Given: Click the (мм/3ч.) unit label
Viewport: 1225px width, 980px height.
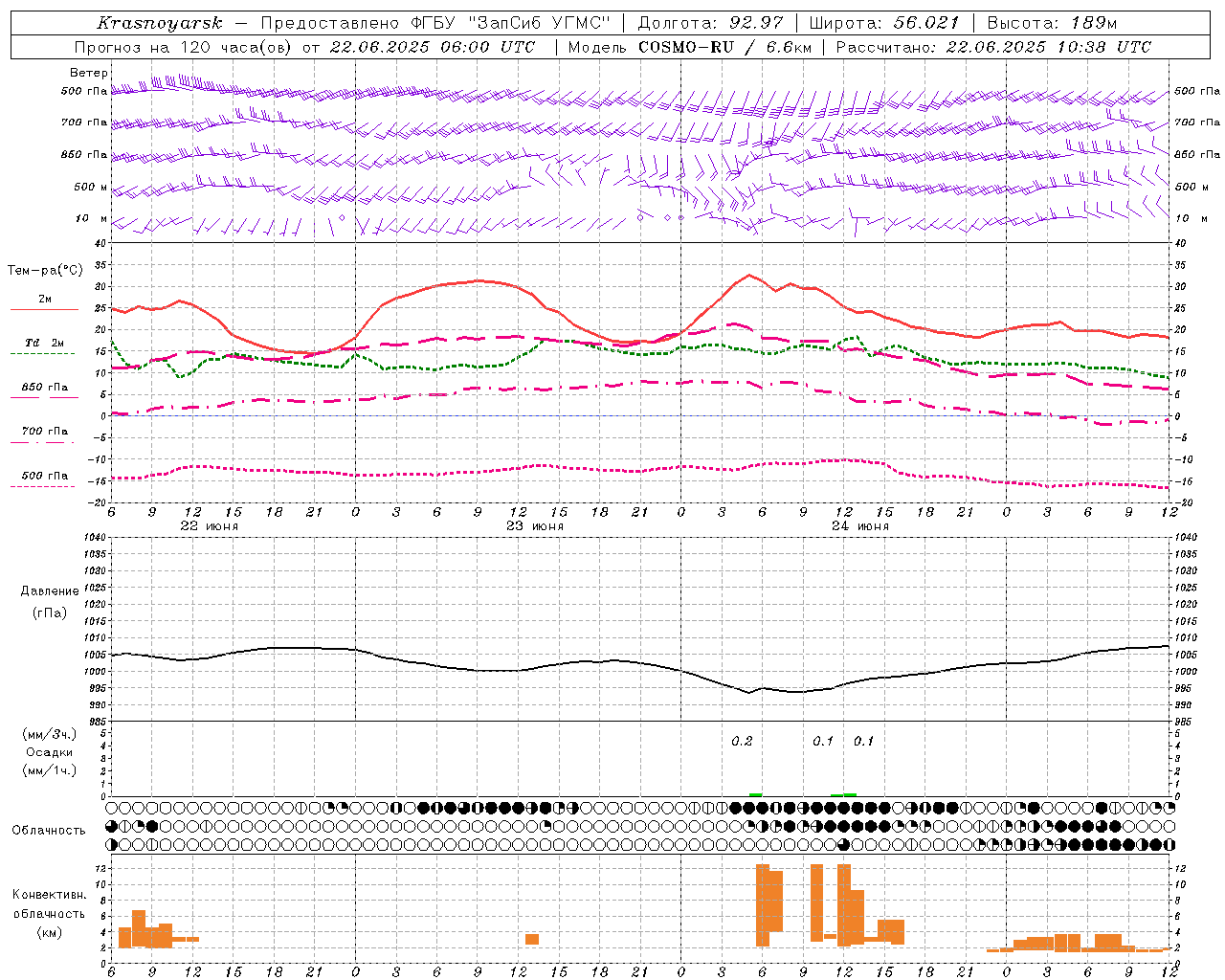Looking at the screenshot, I should [50, 734].
